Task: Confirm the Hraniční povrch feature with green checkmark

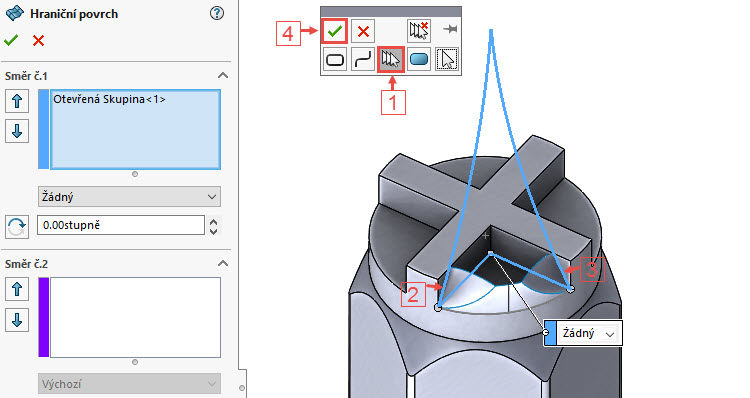Action: 11,40
